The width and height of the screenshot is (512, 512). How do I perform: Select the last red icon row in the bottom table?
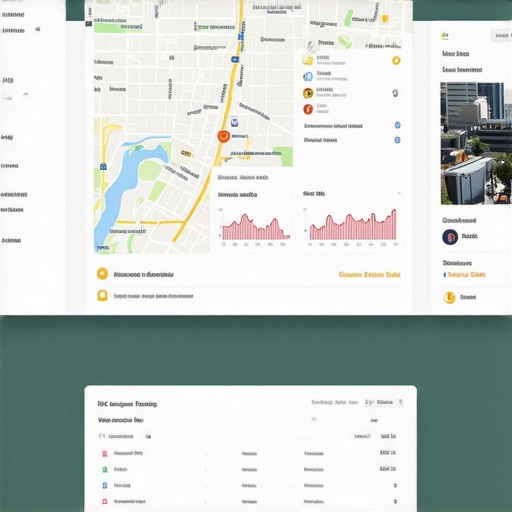[250, 501]
